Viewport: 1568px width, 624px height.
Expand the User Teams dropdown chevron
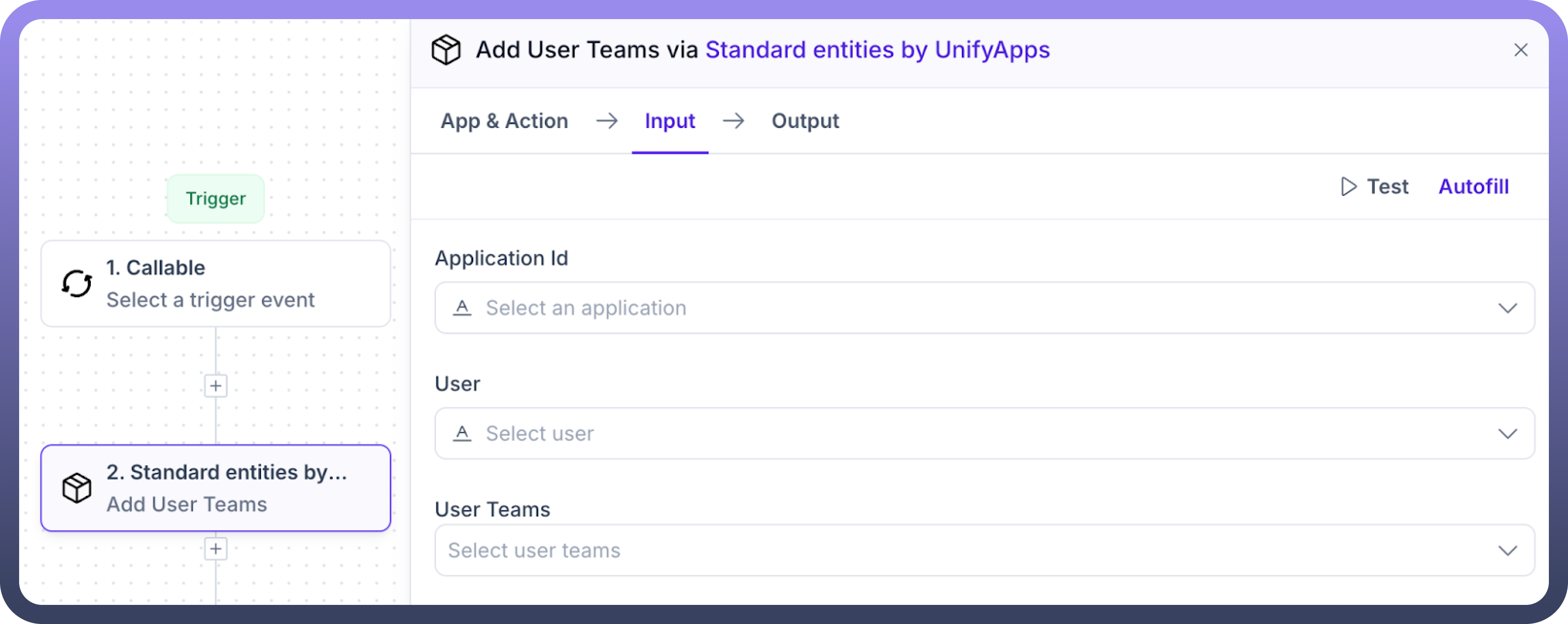click(x=1507, y=550)
